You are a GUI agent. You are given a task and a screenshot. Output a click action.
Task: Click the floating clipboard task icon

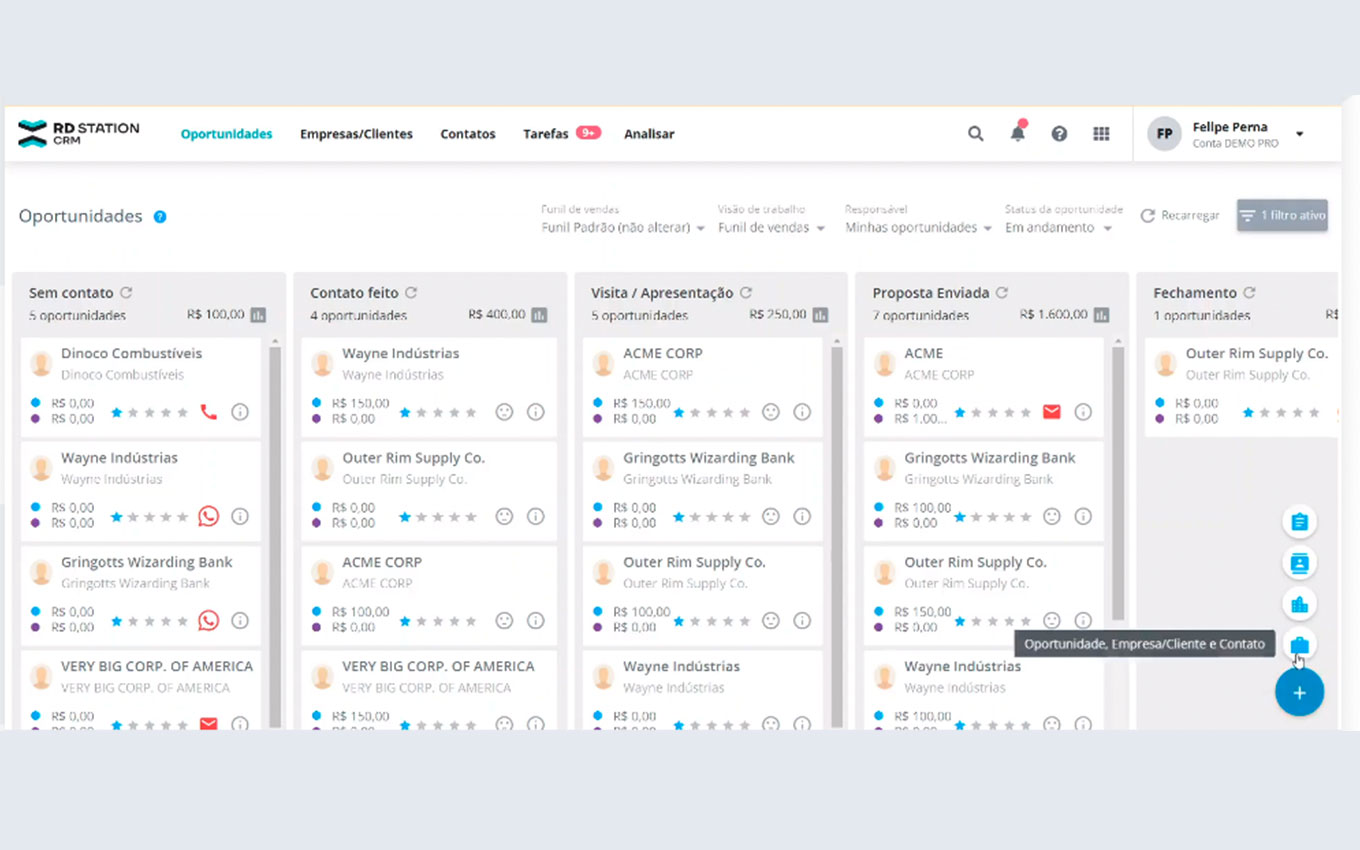[1299, 522]
